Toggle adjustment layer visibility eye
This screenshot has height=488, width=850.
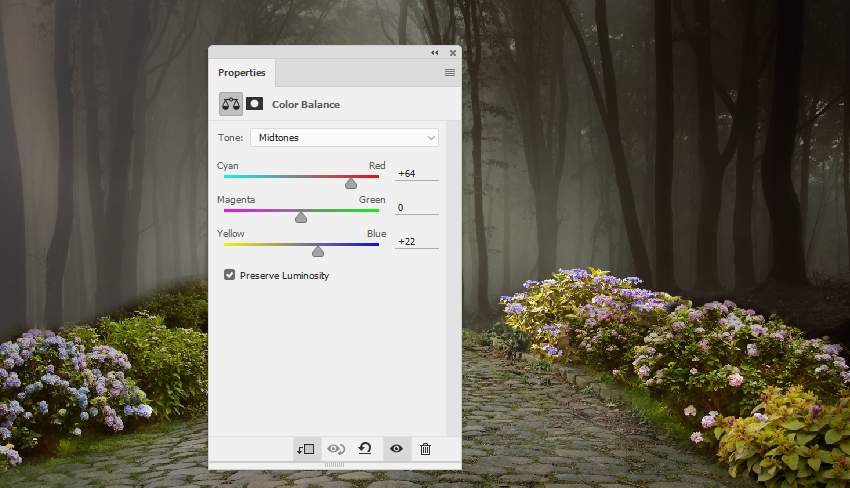click(396, 449)
